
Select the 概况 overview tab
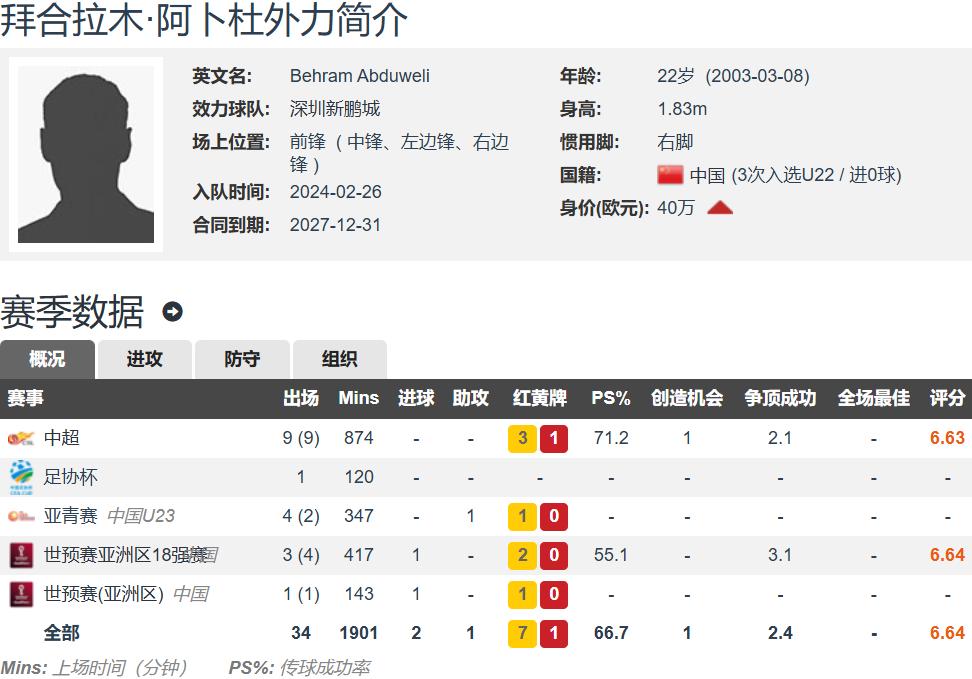[x=47, y=359]
